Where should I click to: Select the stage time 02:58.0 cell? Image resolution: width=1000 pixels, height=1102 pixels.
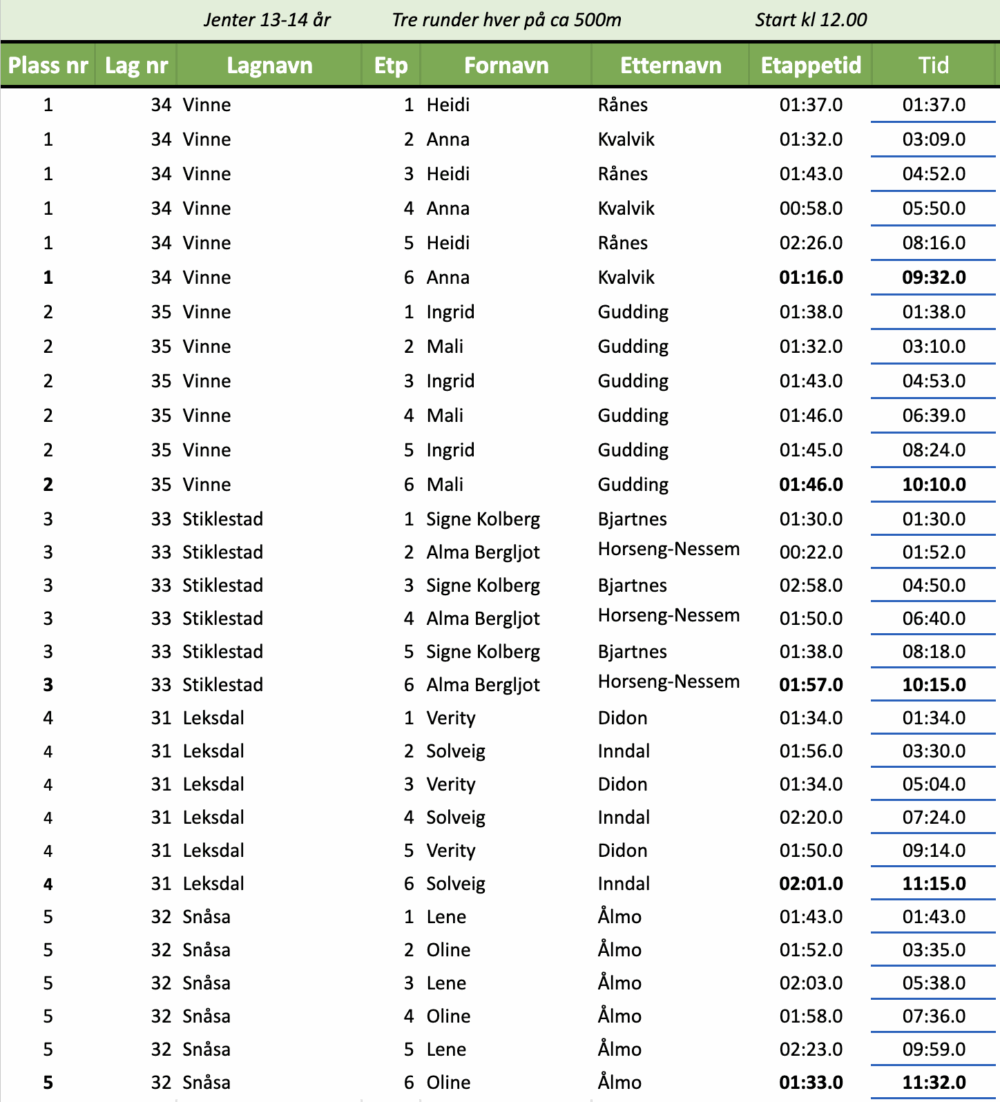(x=811, y=585)
